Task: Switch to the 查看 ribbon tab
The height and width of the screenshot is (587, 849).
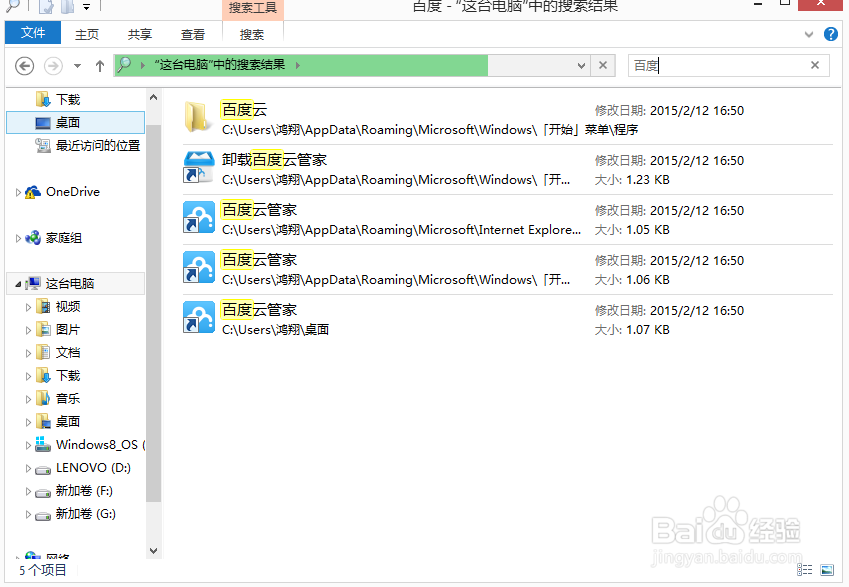Action: [x=193, y=35]
